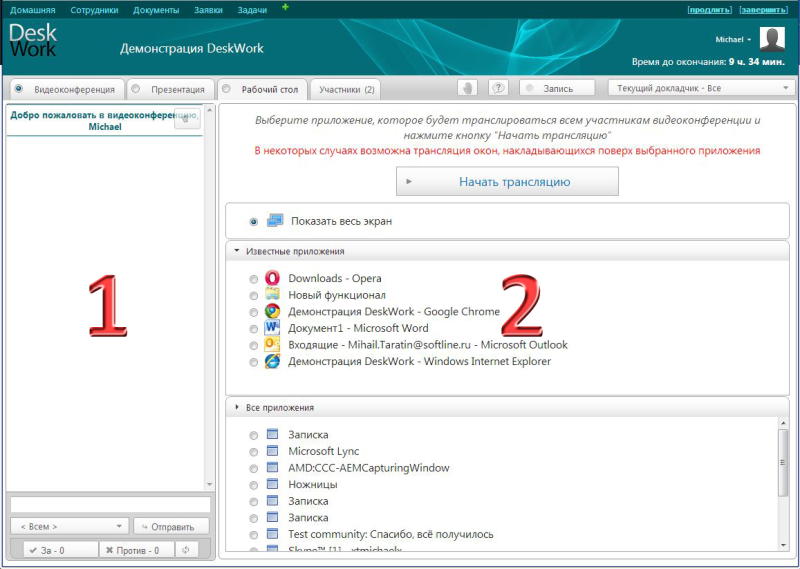
Task: Click the Все приложения list scrollbar thumb
Action: pos(783,462)
